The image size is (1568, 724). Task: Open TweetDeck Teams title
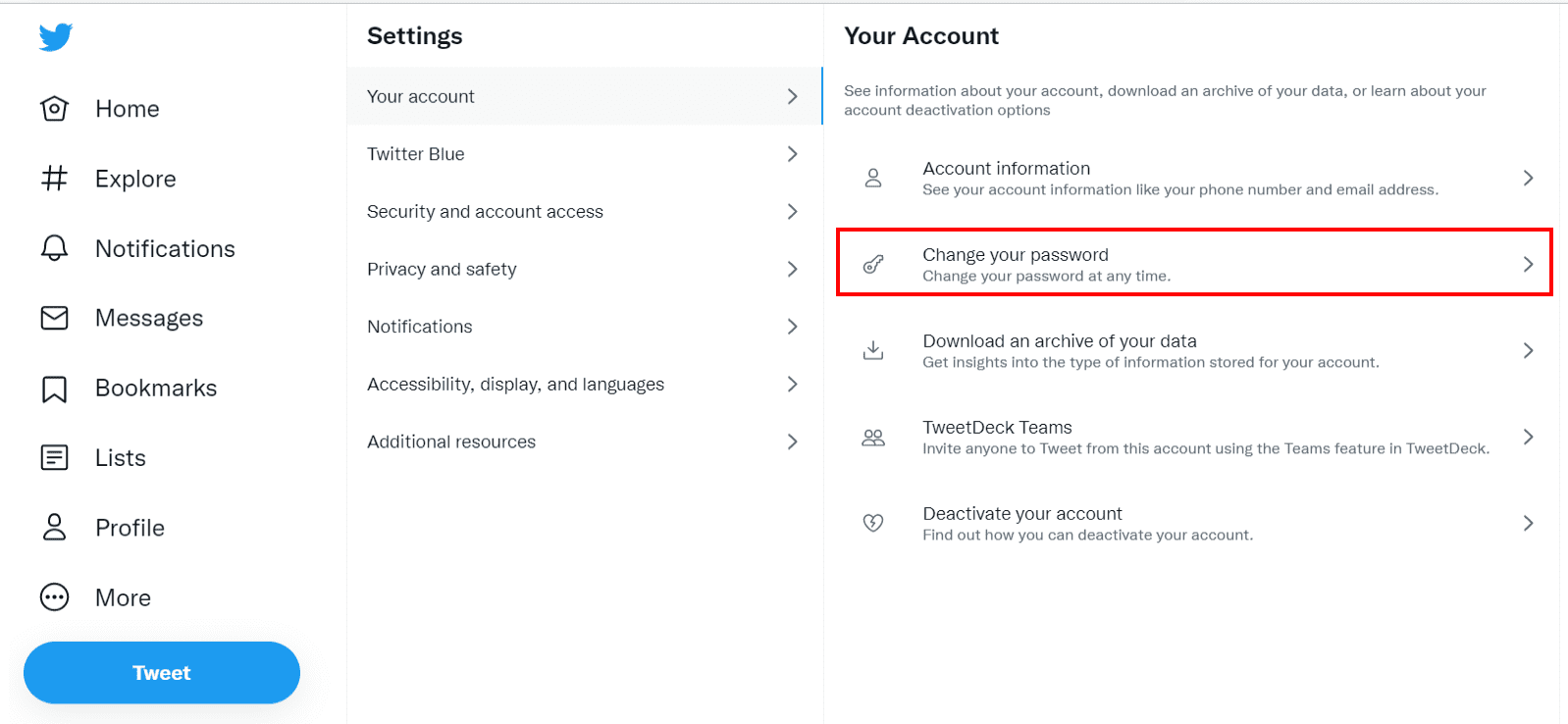[997, 428]
